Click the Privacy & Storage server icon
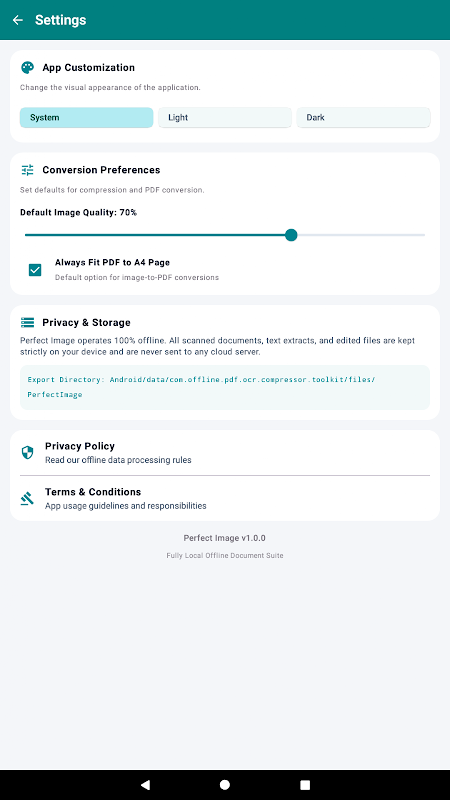Viewport: 450px width, 800px height. [27, 322]
